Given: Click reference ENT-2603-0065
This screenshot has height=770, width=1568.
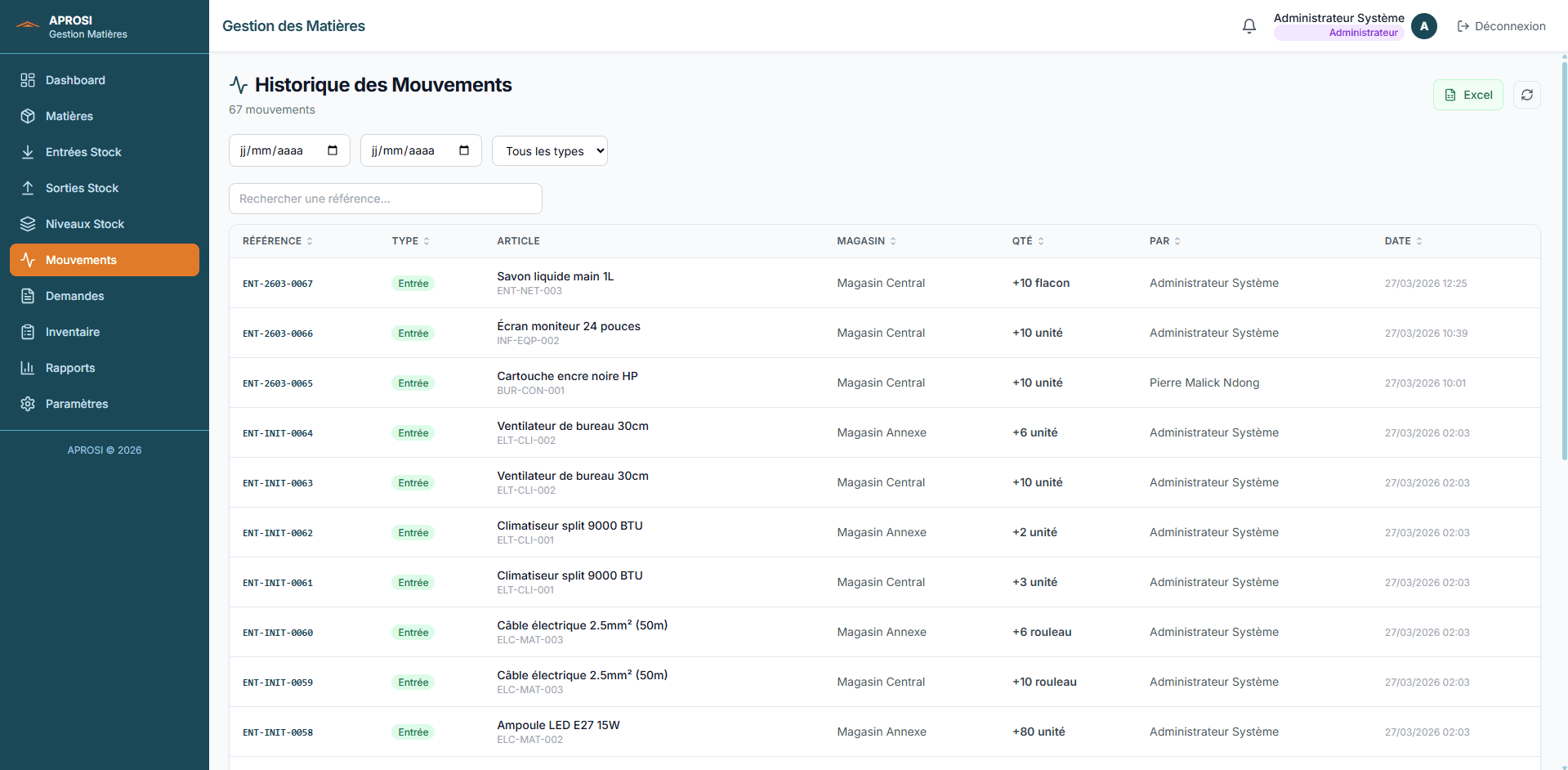Looking at the screenshot, I should point(278,383).
